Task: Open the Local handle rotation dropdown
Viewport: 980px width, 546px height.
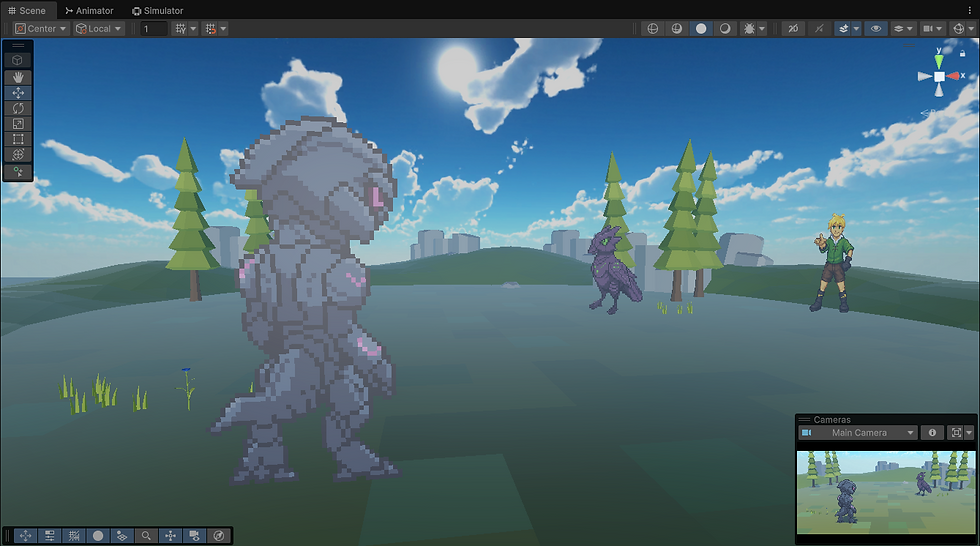Action: coord(99,29)
